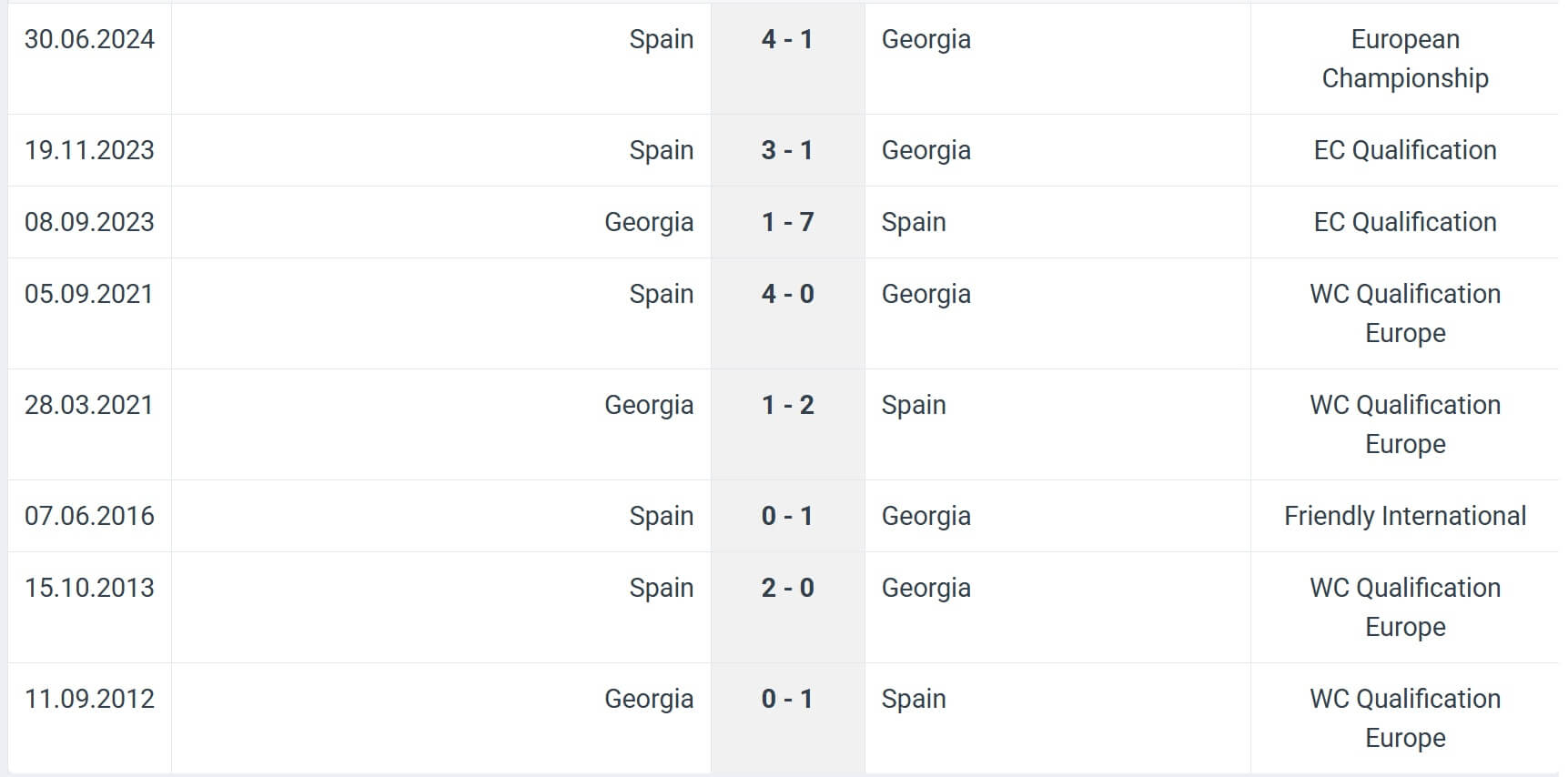Viewport: 1568px width, 777px height.
Task: Click Spain in the 15.10.2013 match row
Action: 662,588
